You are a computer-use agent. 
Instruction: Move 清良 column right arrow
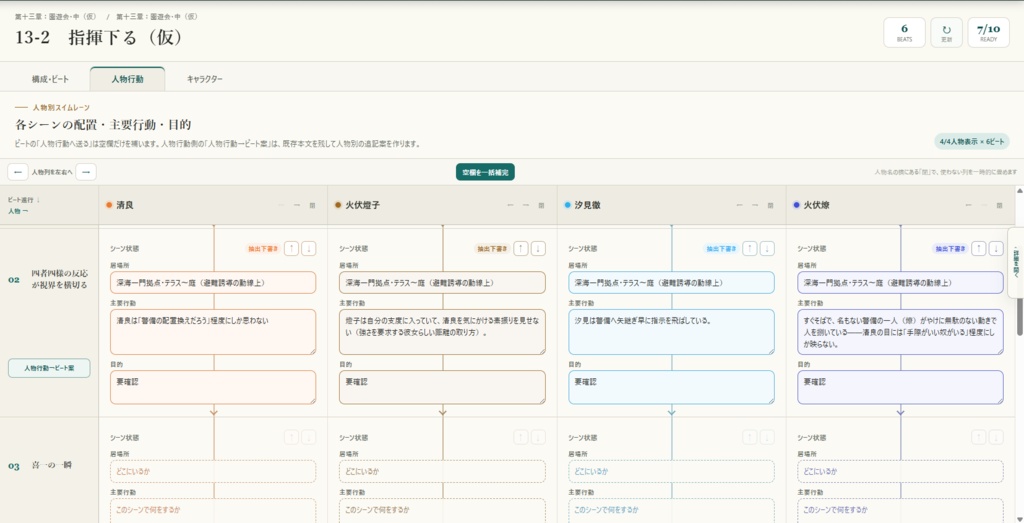pyautogui.click(x=297, y=205)
